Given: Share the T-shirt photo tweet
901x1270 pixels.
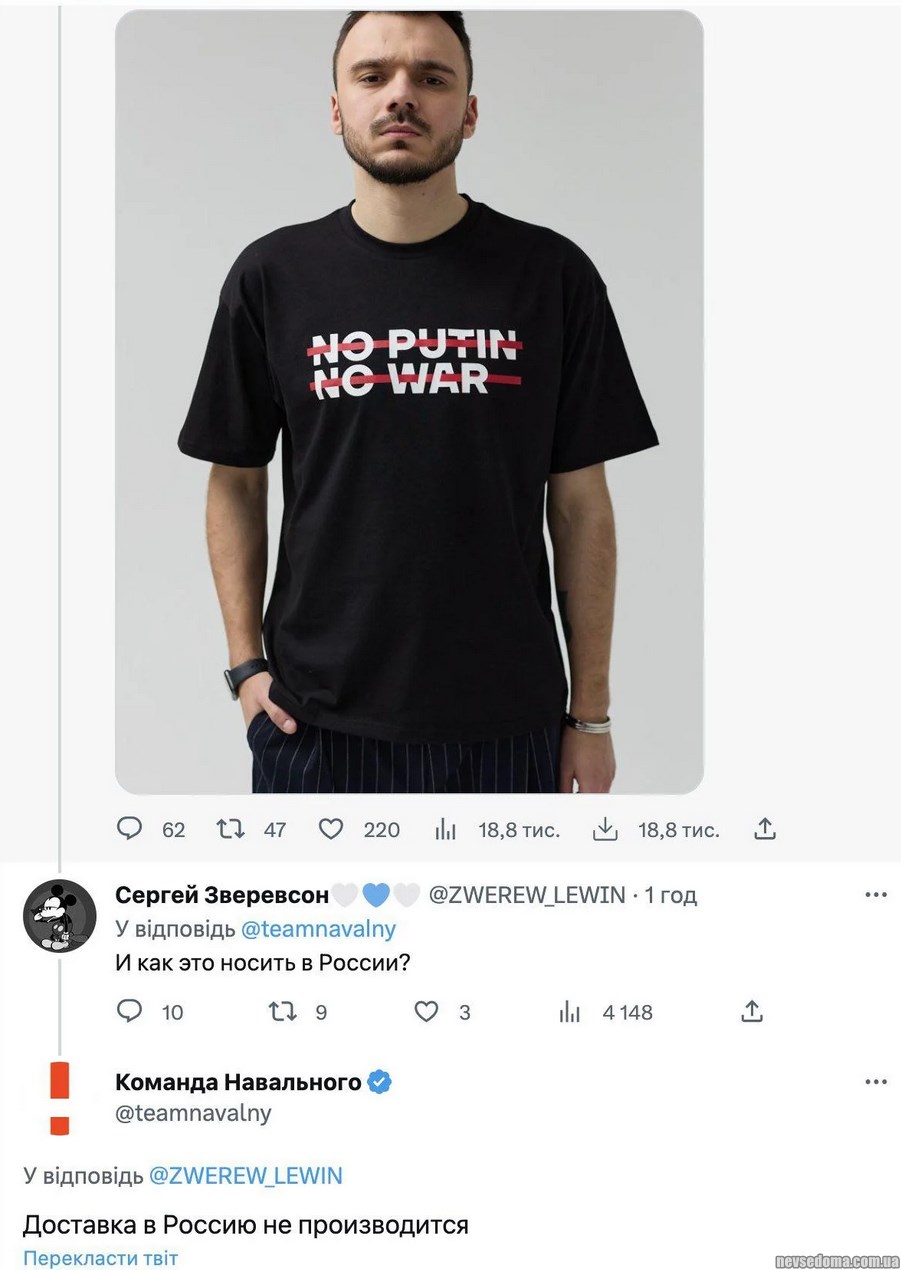Looking at the screenshot, I should tap(765, 829).
